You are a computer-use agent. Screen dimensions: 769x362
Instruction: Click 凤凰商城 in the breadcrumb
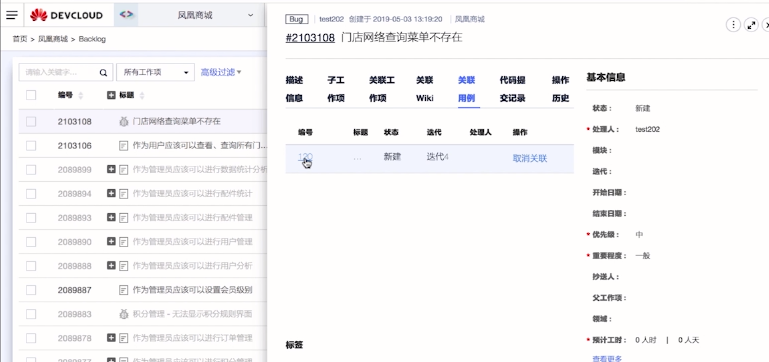click(x=53, y=39)
